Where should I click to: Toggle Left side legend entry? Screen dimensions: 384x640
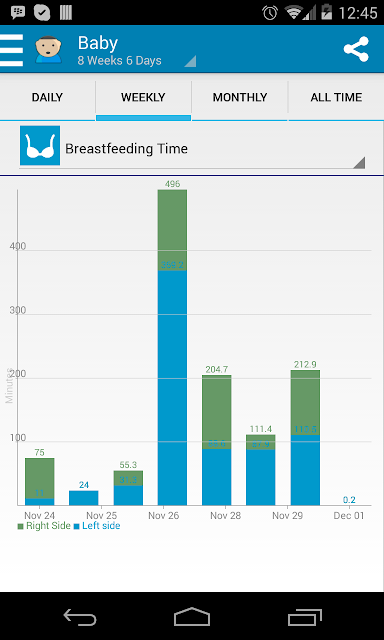pyautogui.click(x=97, y=526)
